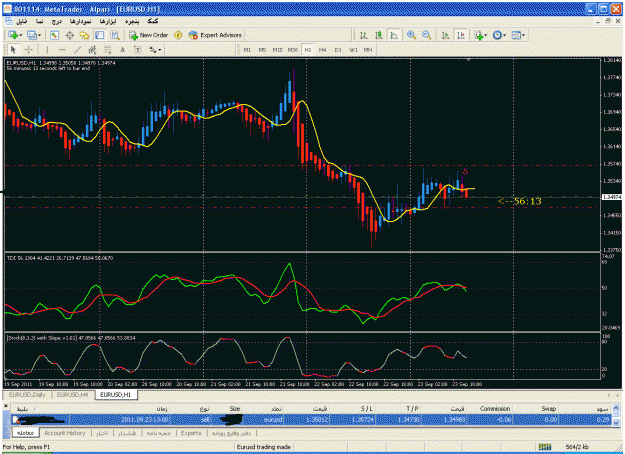The width and height of the screenshot is (625, 454).
Task: Open the templates dropdown
Action: click(x=518, y=35)
